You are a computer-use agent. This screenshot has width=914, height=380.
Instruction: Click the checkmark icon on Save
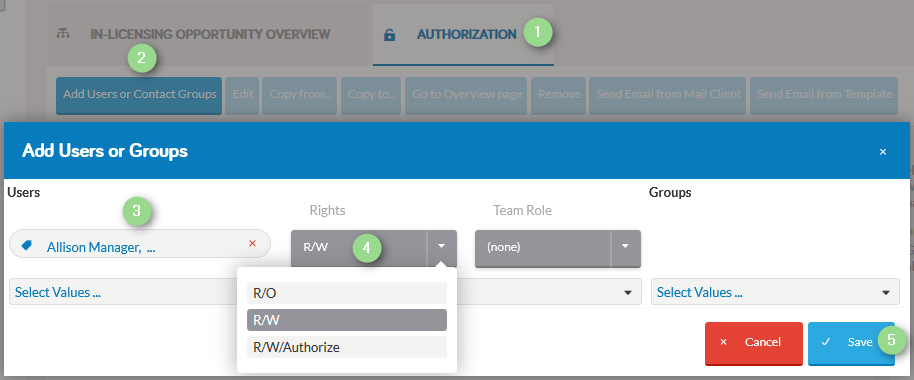(825, 342)
